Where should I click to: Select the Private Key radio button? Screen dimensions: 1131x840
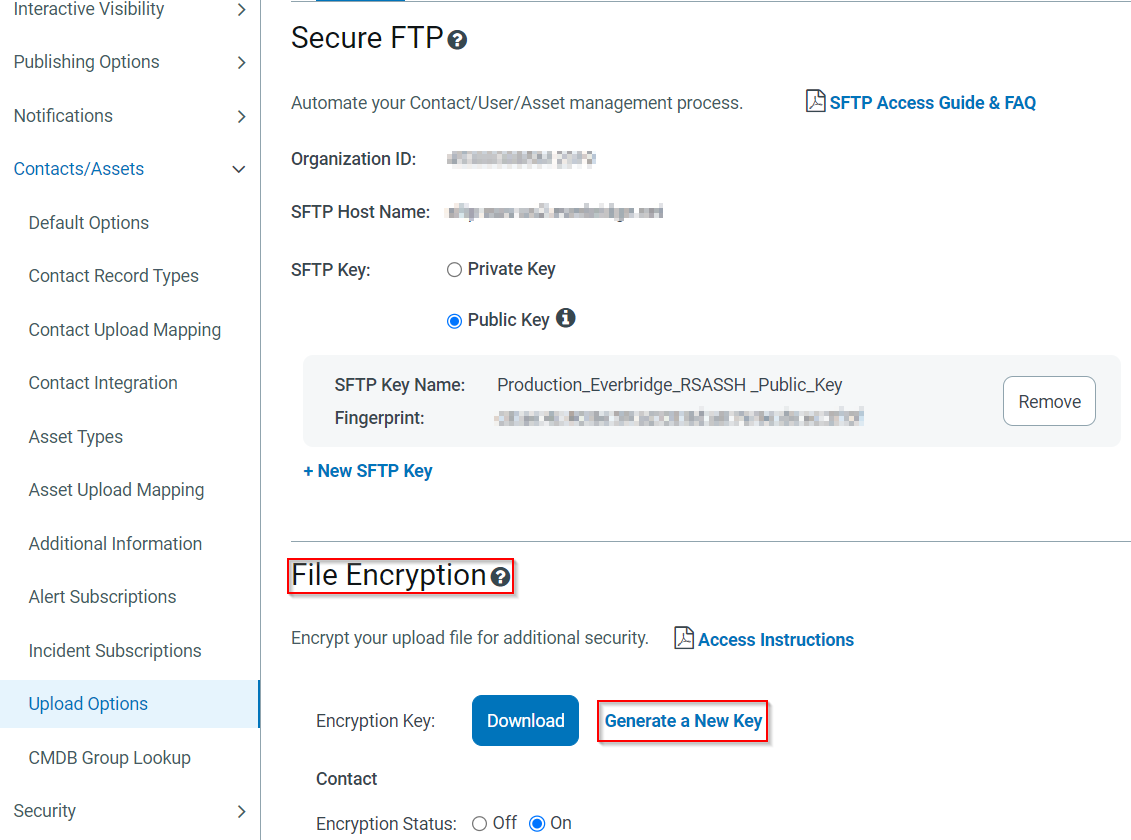coord(453,269)
